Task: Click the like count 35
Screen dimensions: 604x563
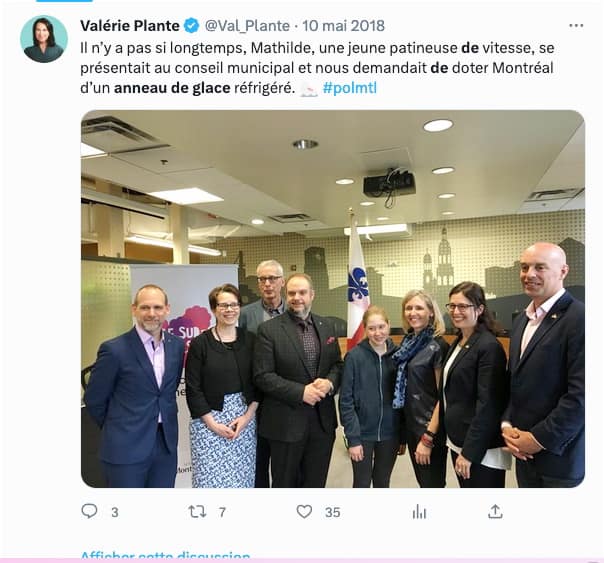Action: pos(332,512)
